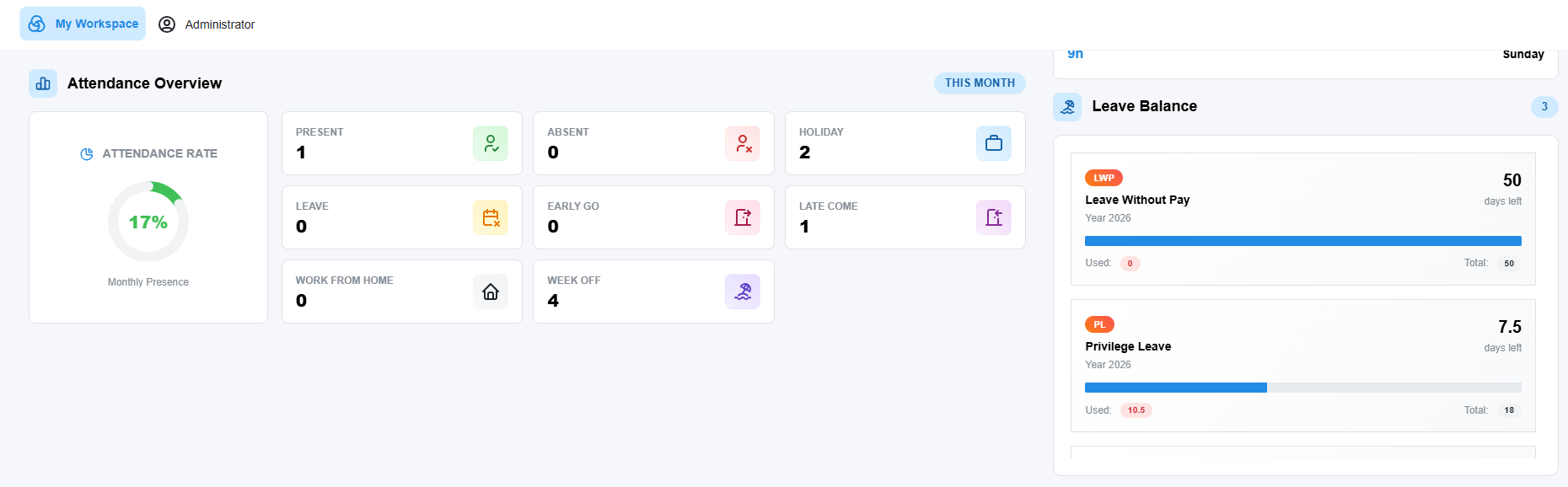Click the Early Go exit-door icon
This screenshot has width=1568, height=487.
click(x=743, y=217)
